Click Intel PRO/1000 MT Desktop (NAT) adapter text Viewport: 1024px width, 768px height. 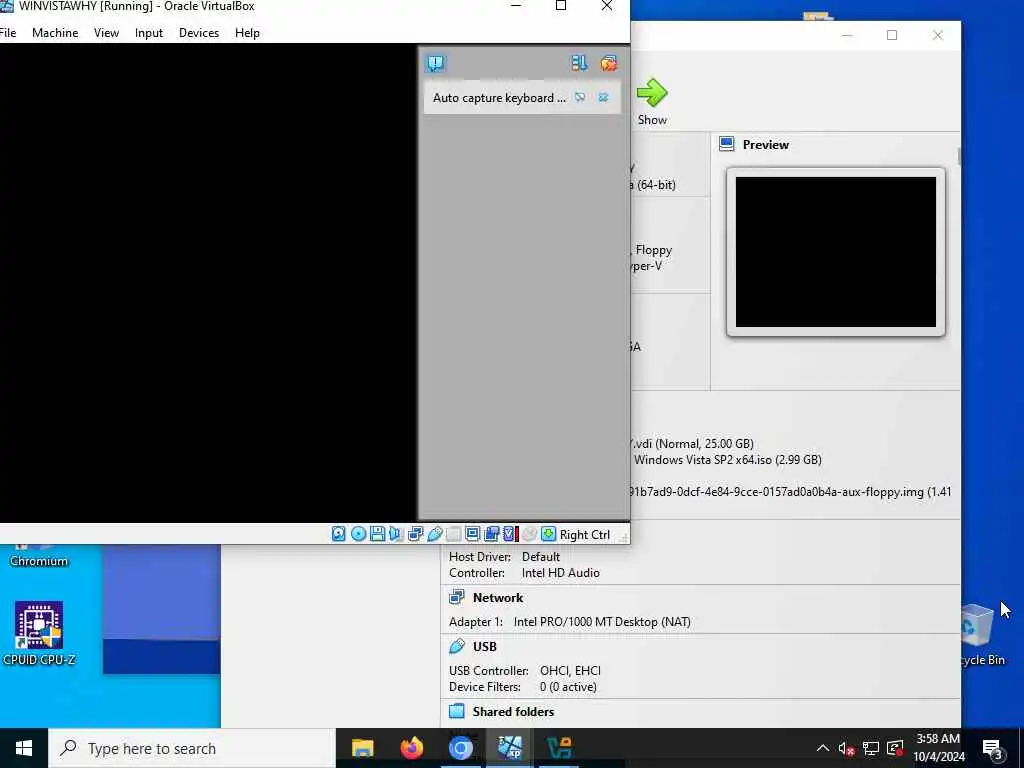pos(602,622)
